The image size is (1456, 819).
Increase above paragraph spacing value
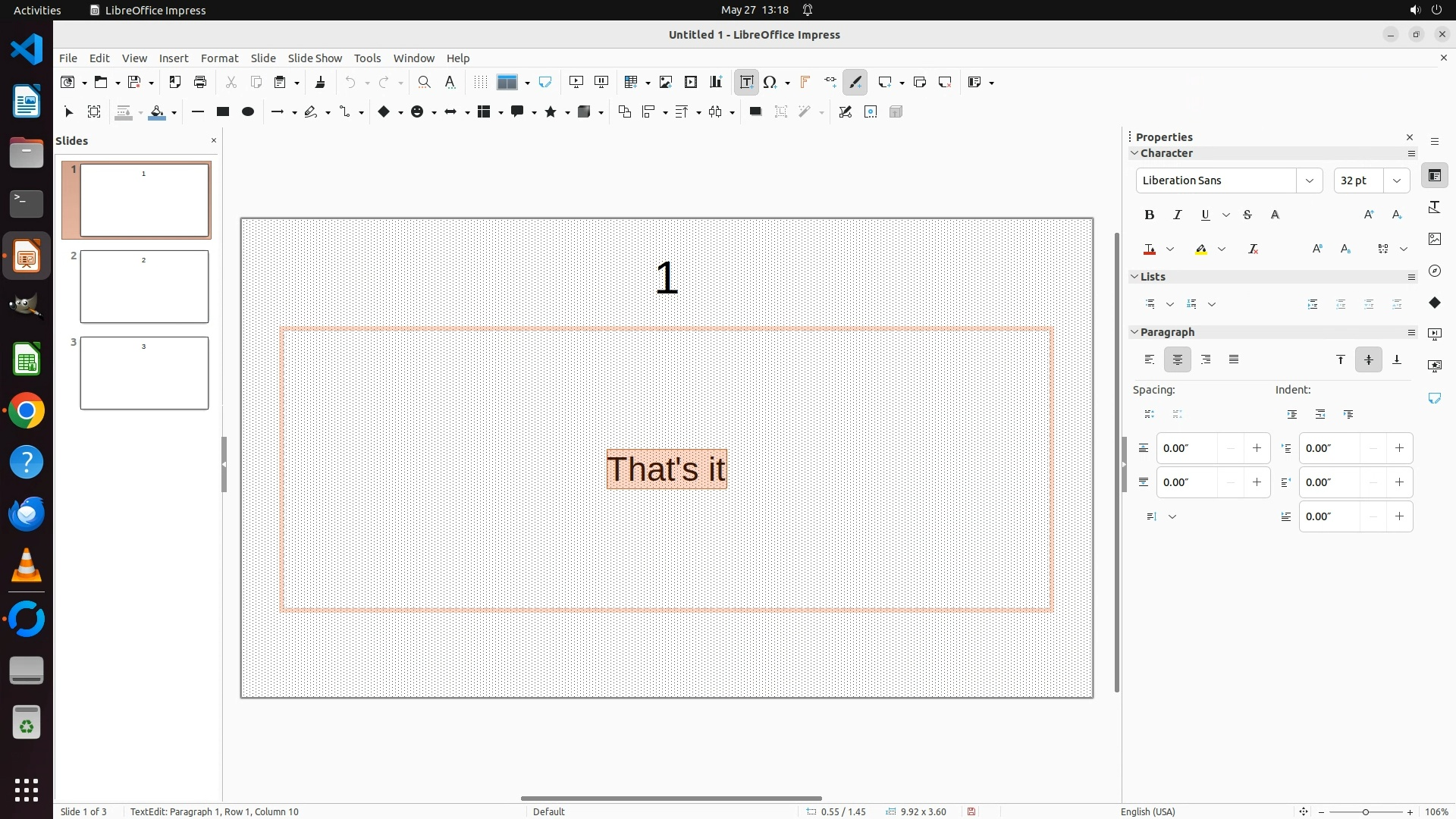coord(1257,448)
